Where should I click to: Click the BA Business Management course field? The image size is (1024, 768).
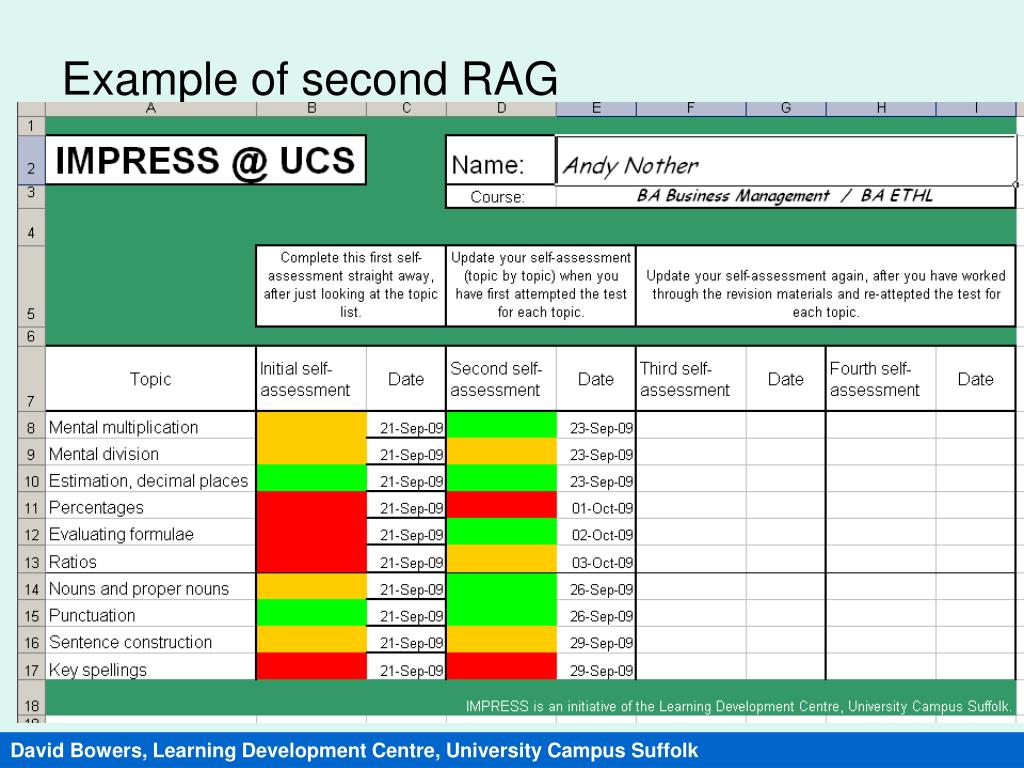[x=786, y=197]
